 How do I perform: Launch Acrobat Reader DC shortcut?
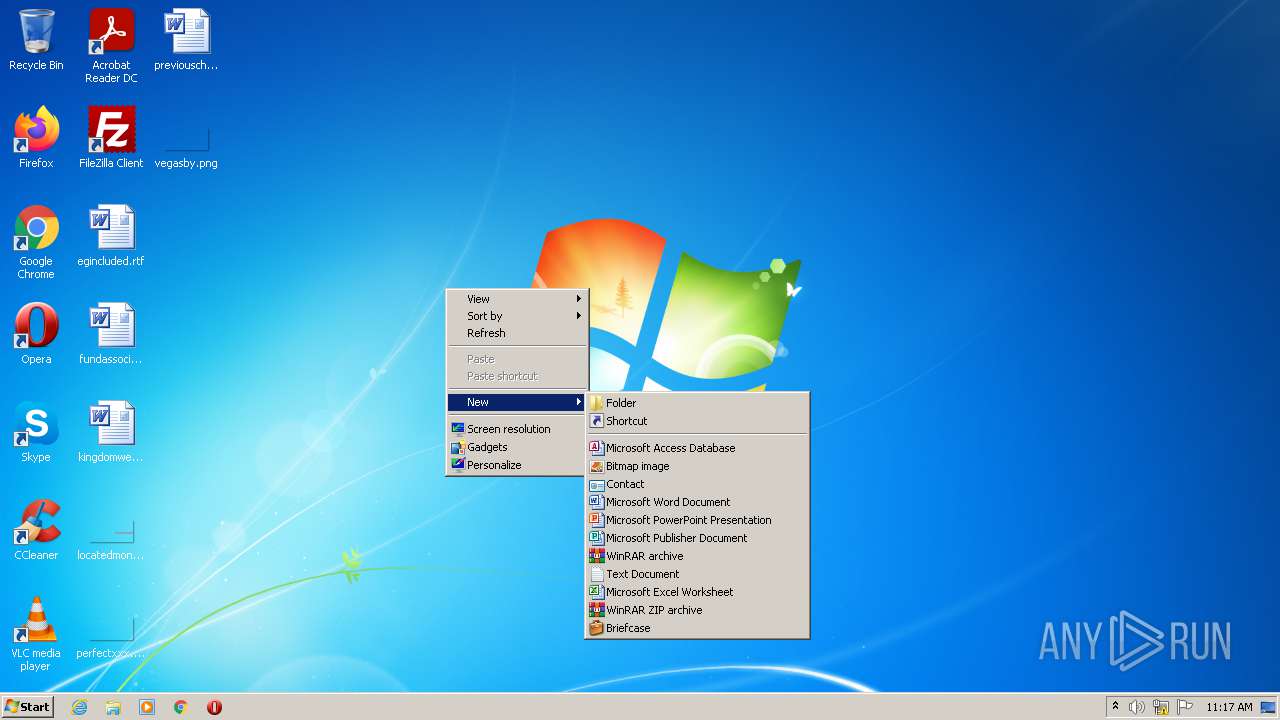click(111, 46)
